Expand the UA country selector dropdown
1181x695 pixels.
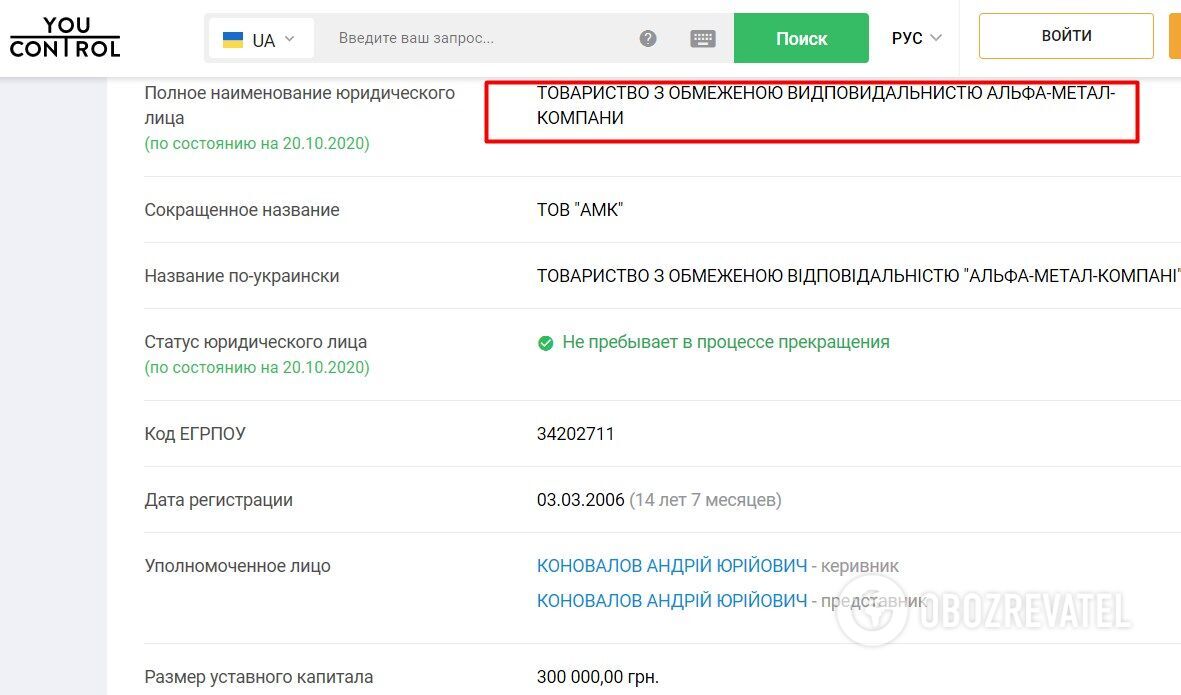262,38
